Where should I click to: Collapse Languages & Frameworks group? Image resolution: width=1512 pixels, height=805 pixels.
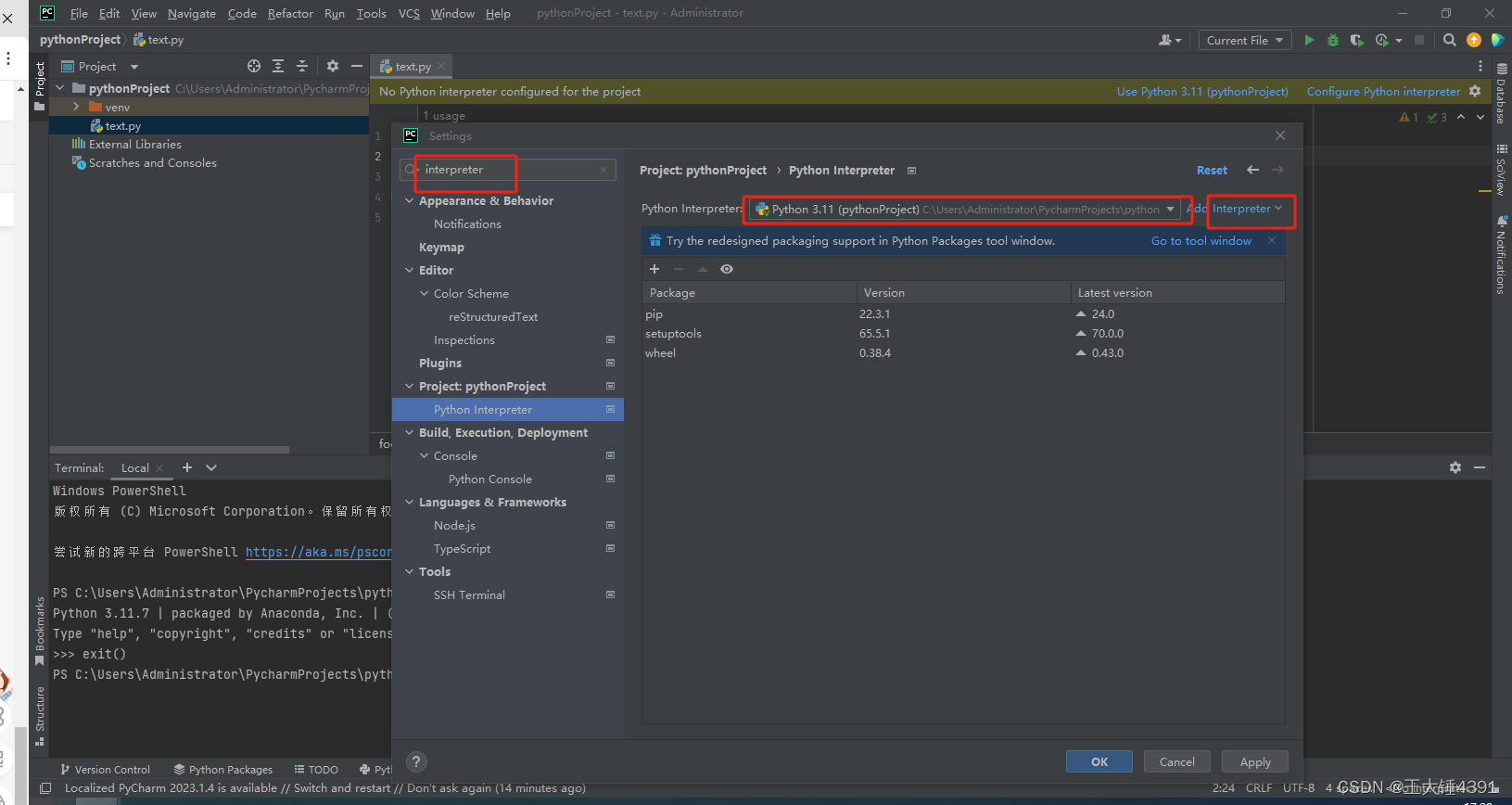[x=409, y=502]
